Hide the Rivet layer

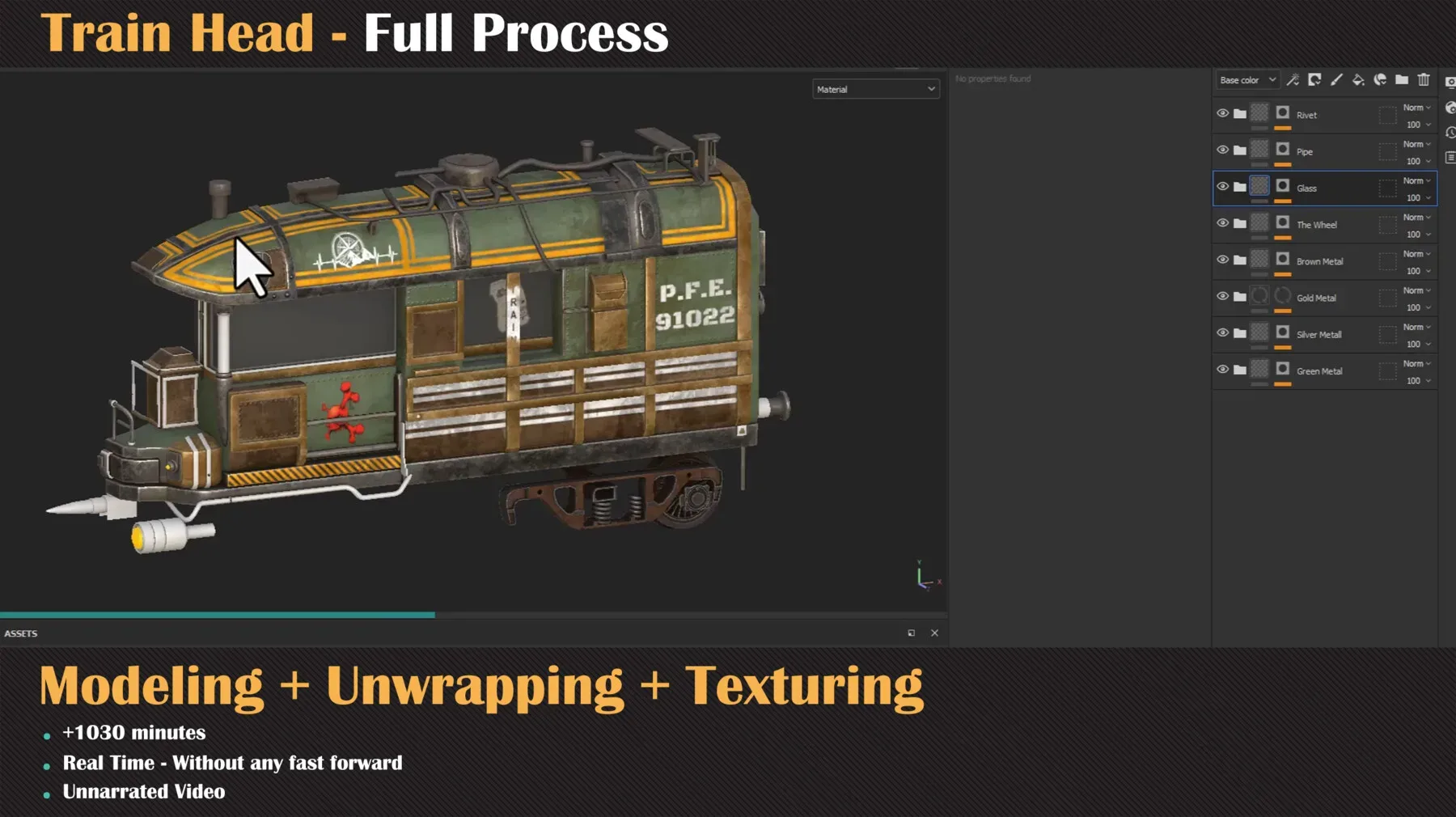click(1223, 113)
